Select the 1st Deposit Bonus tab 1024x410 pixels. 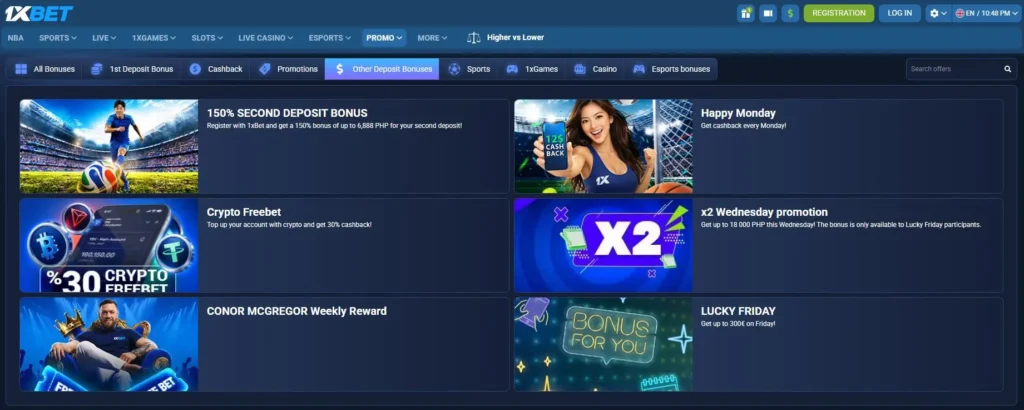[132, 69]
